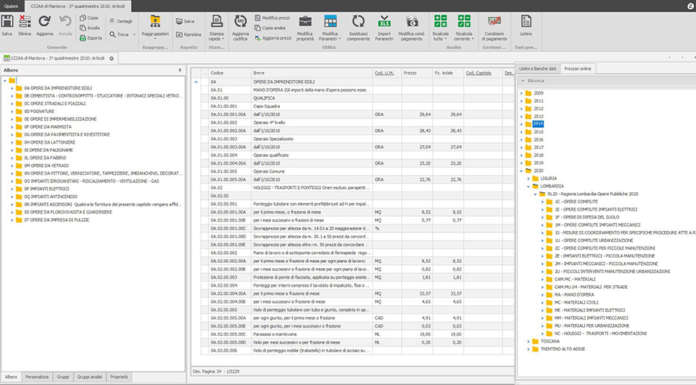
Task: Open the Prezzari online tab
Action: 577,69
